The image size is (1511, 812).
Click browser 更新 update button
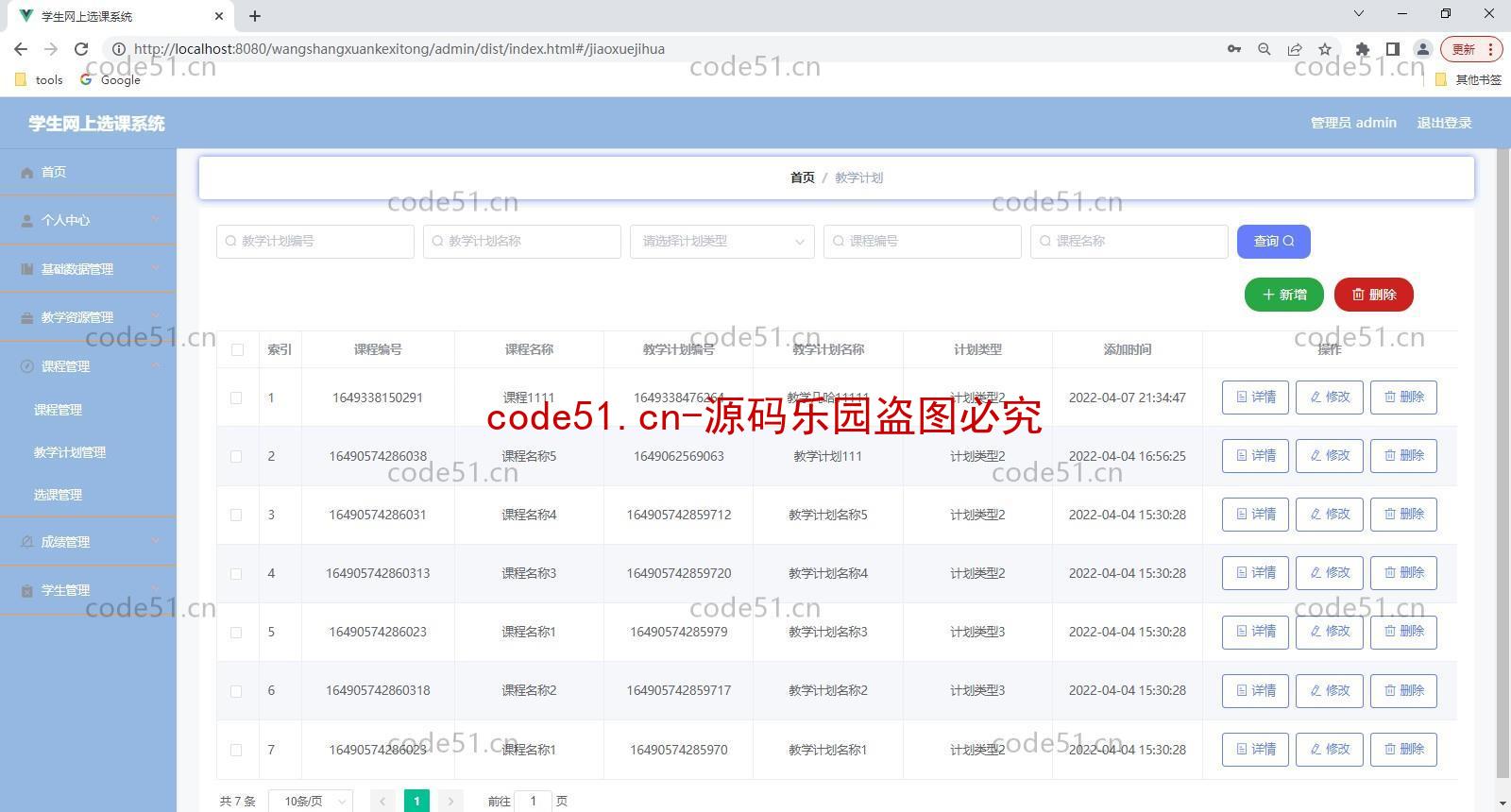[1470, 49]
